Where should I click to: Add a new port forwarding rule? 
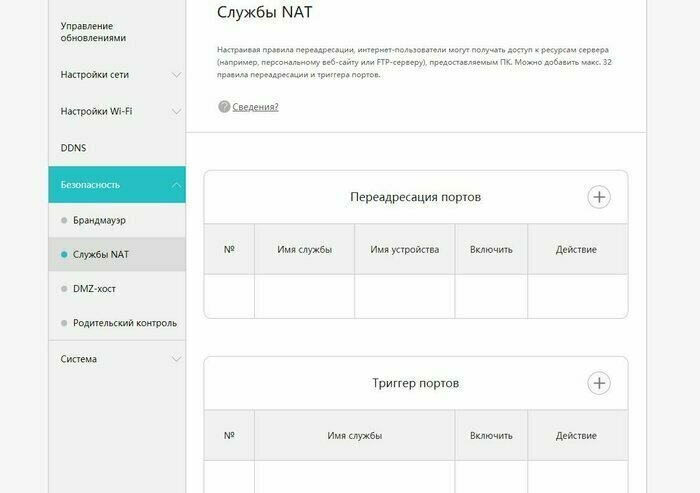(598, 197)
